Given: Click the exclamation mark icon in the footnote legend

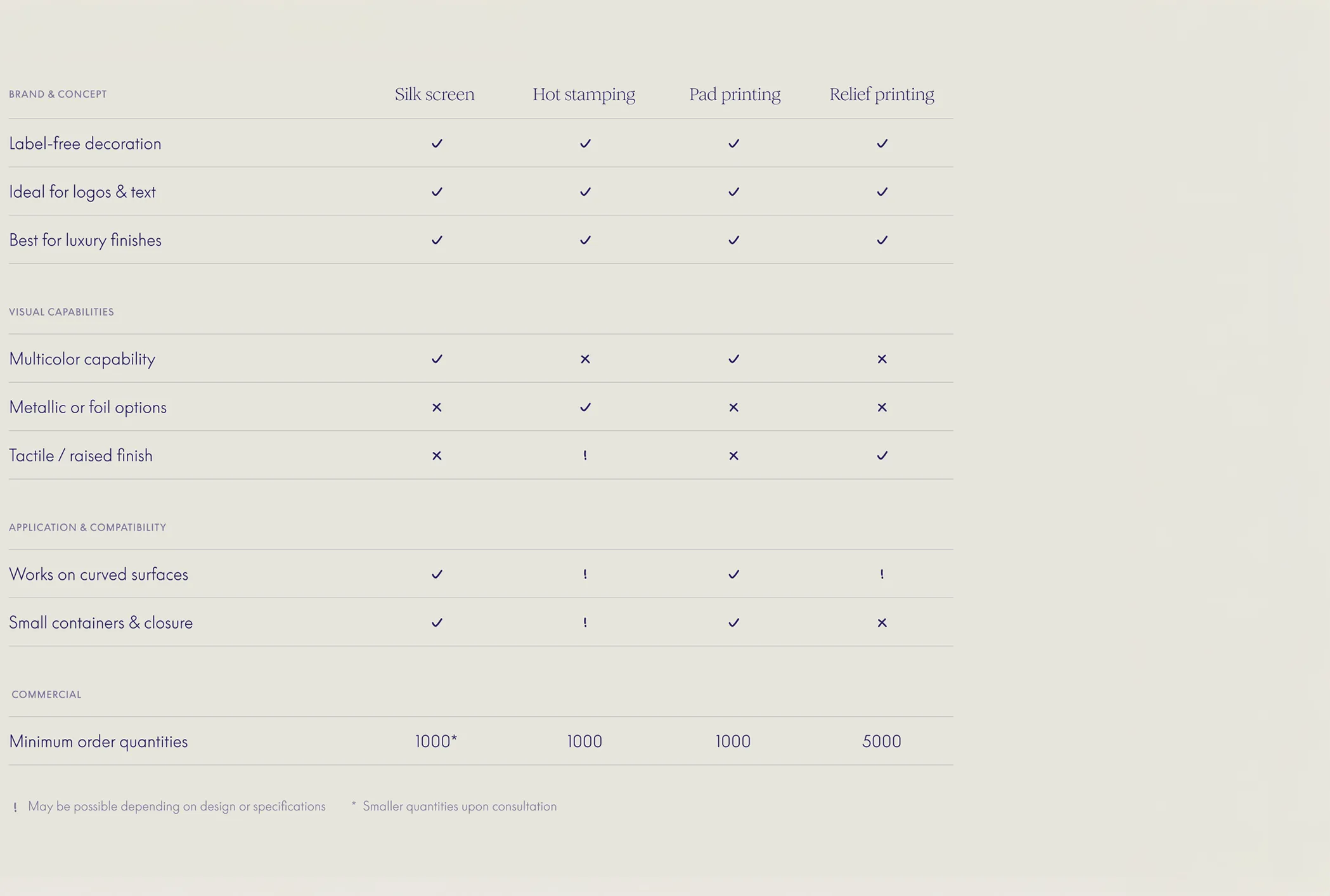Looking at the screenshot, I should 15,807.
